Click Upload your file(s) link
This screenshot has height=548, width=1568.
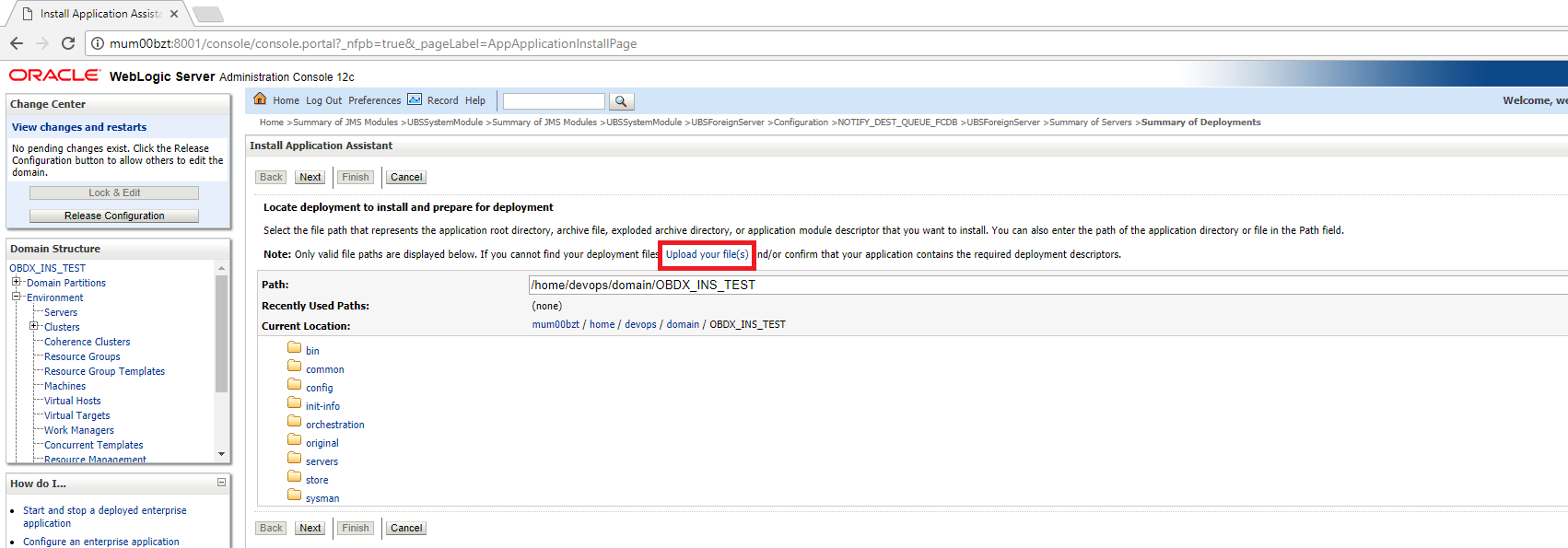pos(707,254)
